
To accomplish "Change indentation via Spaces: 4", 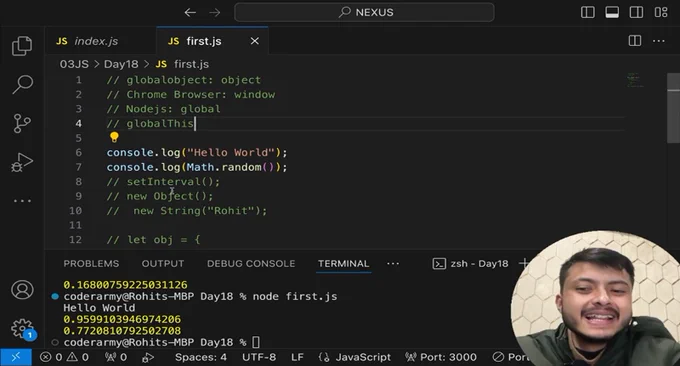I will click(201, 357).
